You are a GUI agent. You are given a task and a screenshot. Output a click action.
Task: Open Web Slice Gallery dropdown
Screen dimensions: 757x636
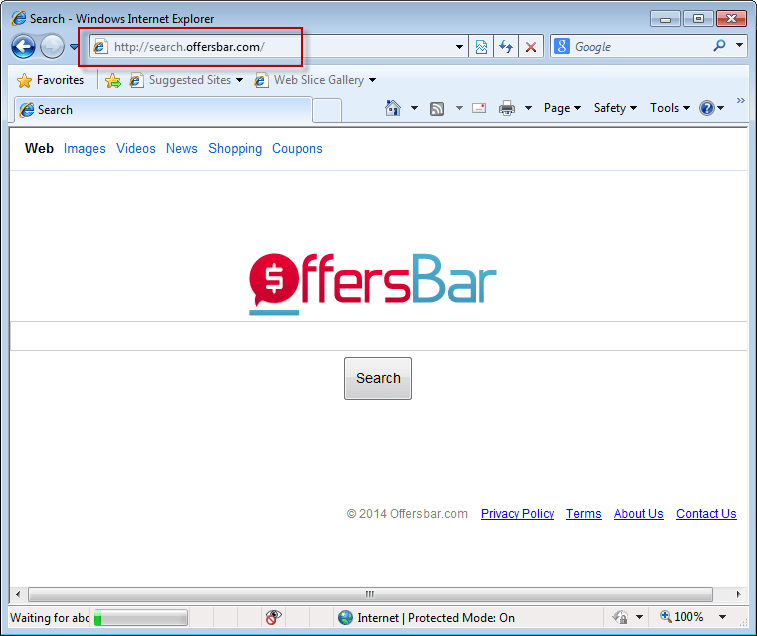point(315,80)
